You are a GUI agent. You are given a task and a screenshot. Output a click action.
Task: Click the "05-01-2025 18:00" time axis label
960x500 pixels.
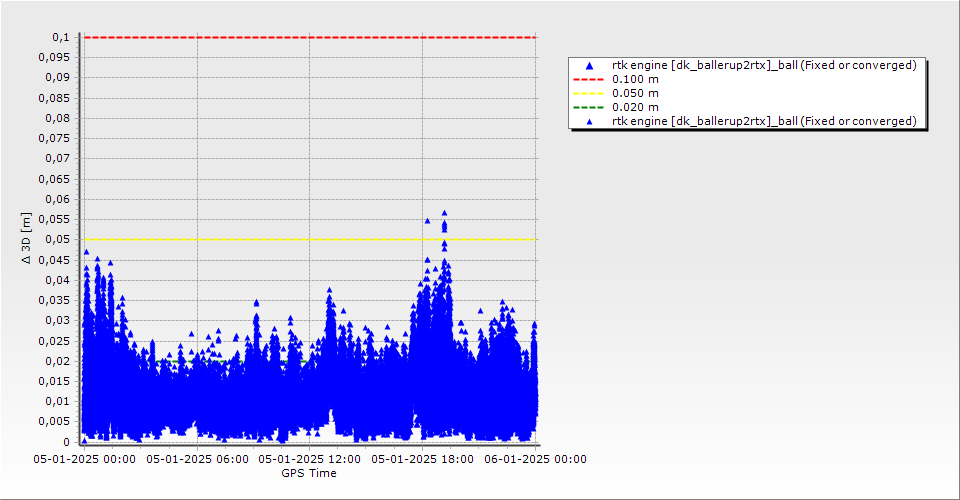pyautogui.click(x=422, y=459)
